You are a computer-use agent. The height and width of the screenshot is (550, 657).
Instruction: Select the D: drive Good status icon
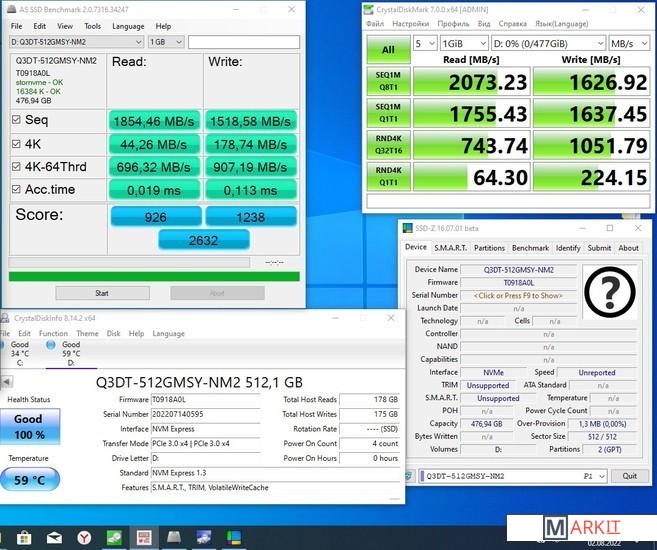[57, 344]
